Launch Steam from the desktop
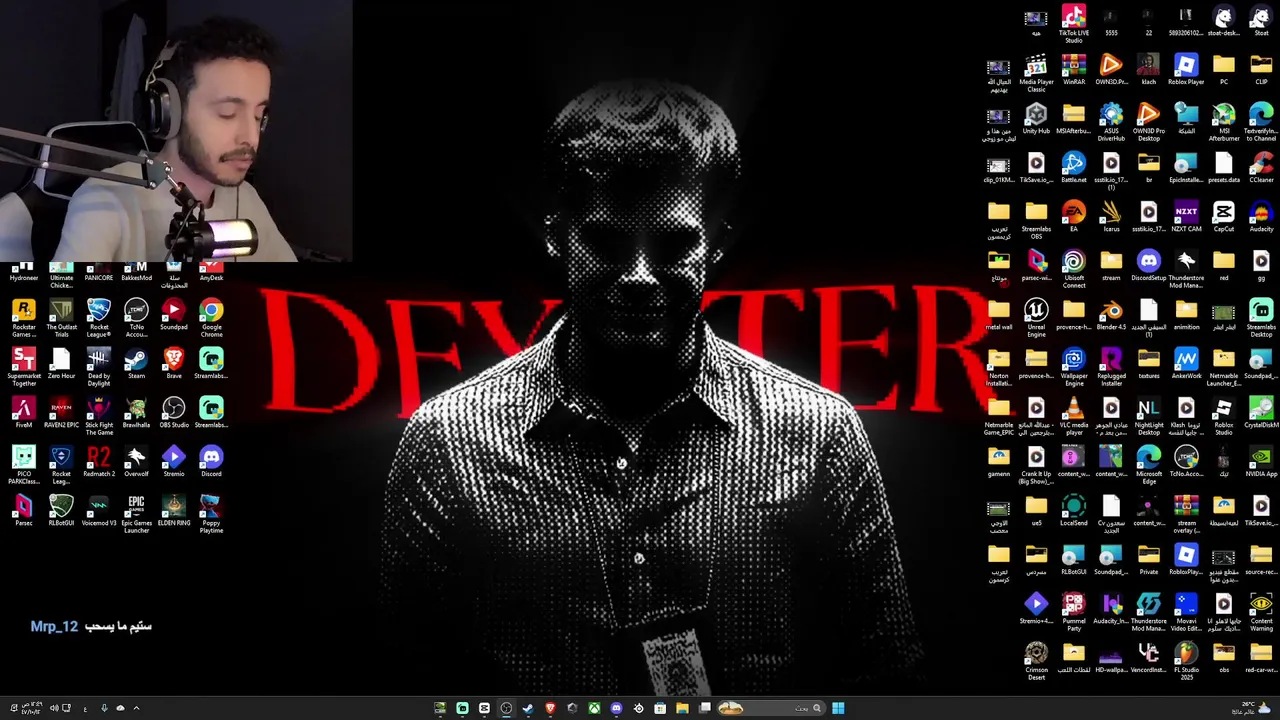 (x=136, y=363)
